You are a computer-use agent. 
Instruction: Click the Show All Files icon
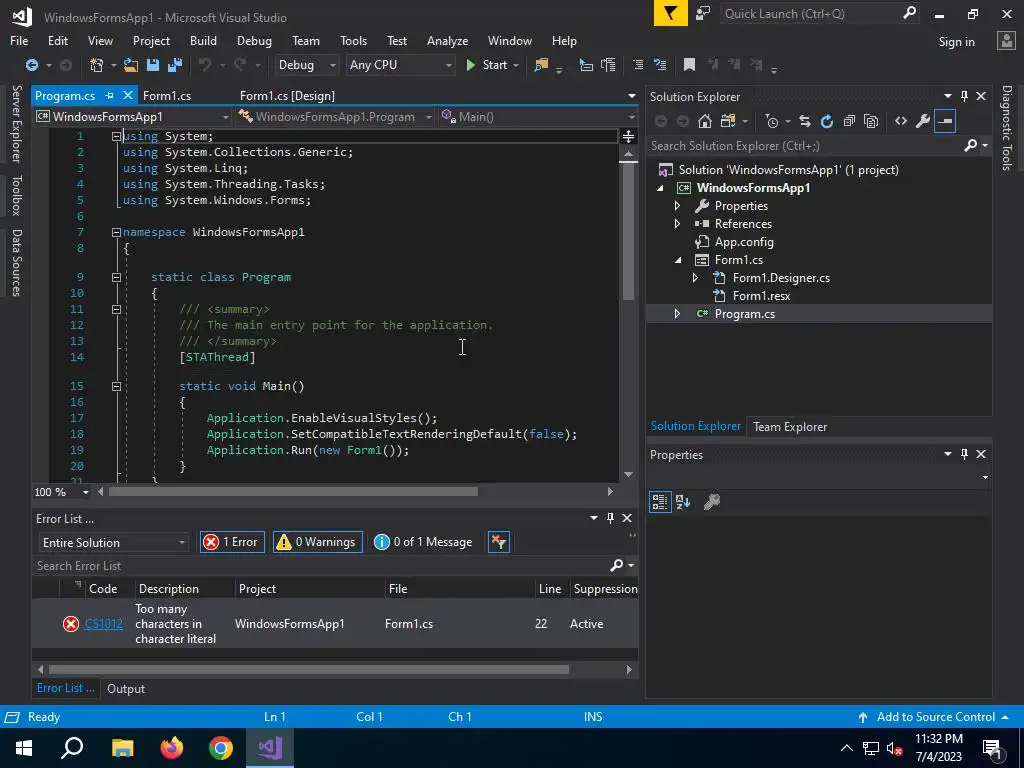(871, 121)
